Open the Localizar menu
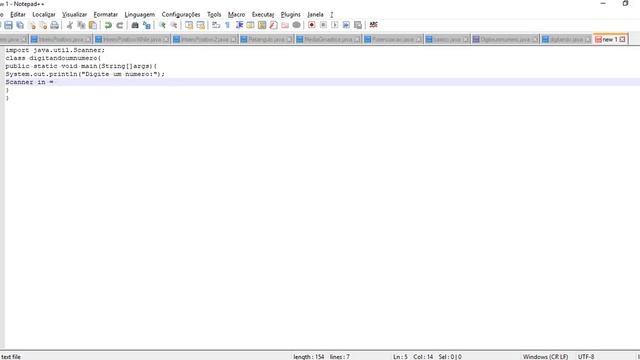This screenshot has height=360, width=640. 44,14
